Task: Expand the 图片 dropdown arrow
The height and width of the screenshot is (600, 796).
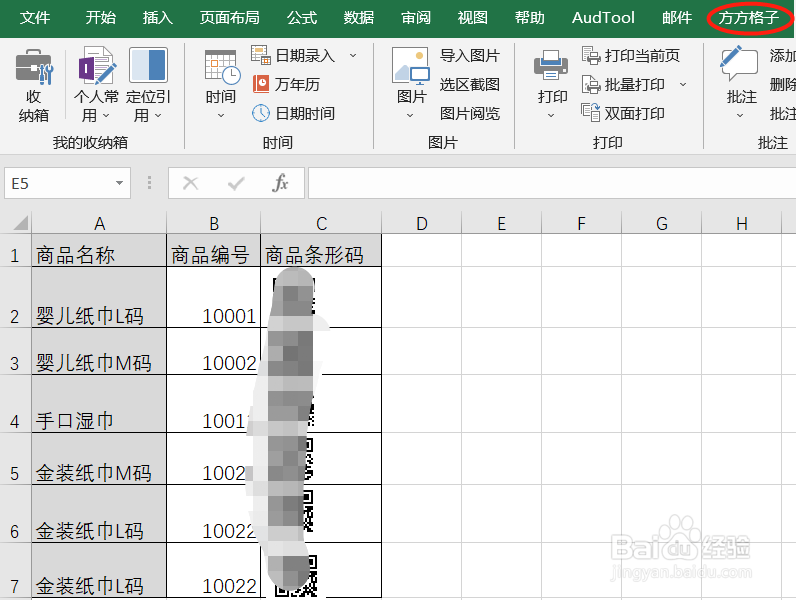Action: 410,116
